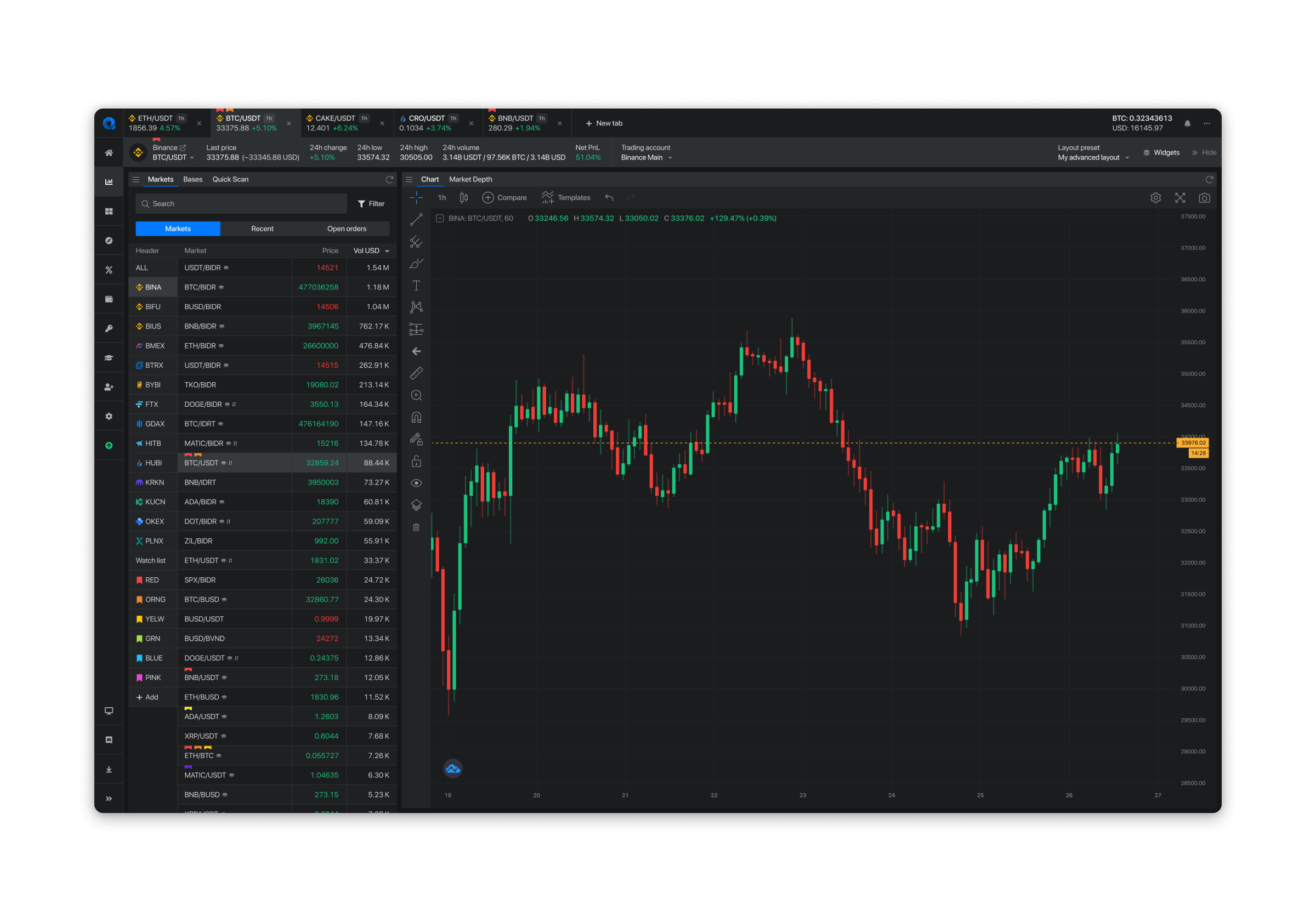Click the market Search field
Viewport: 1316px width, 921px height.
click(241, 203)
